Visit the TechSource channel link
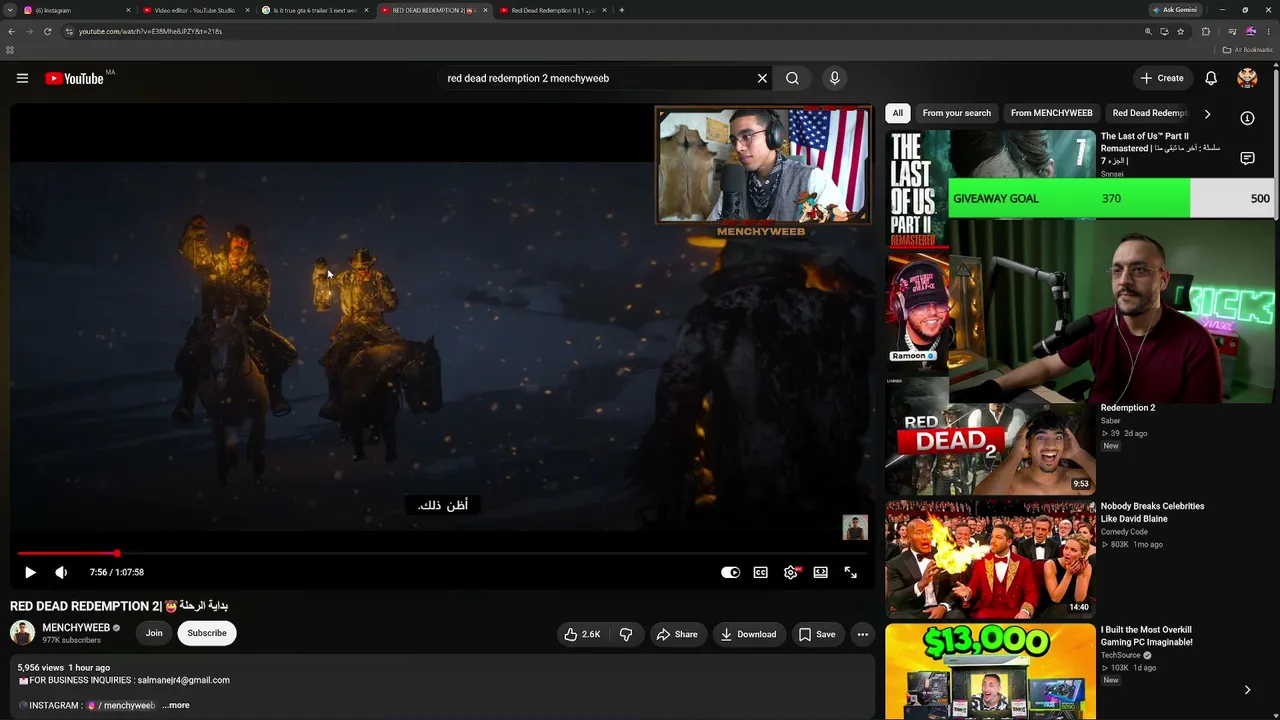The image size is (1280, 720). [1122, 655]
